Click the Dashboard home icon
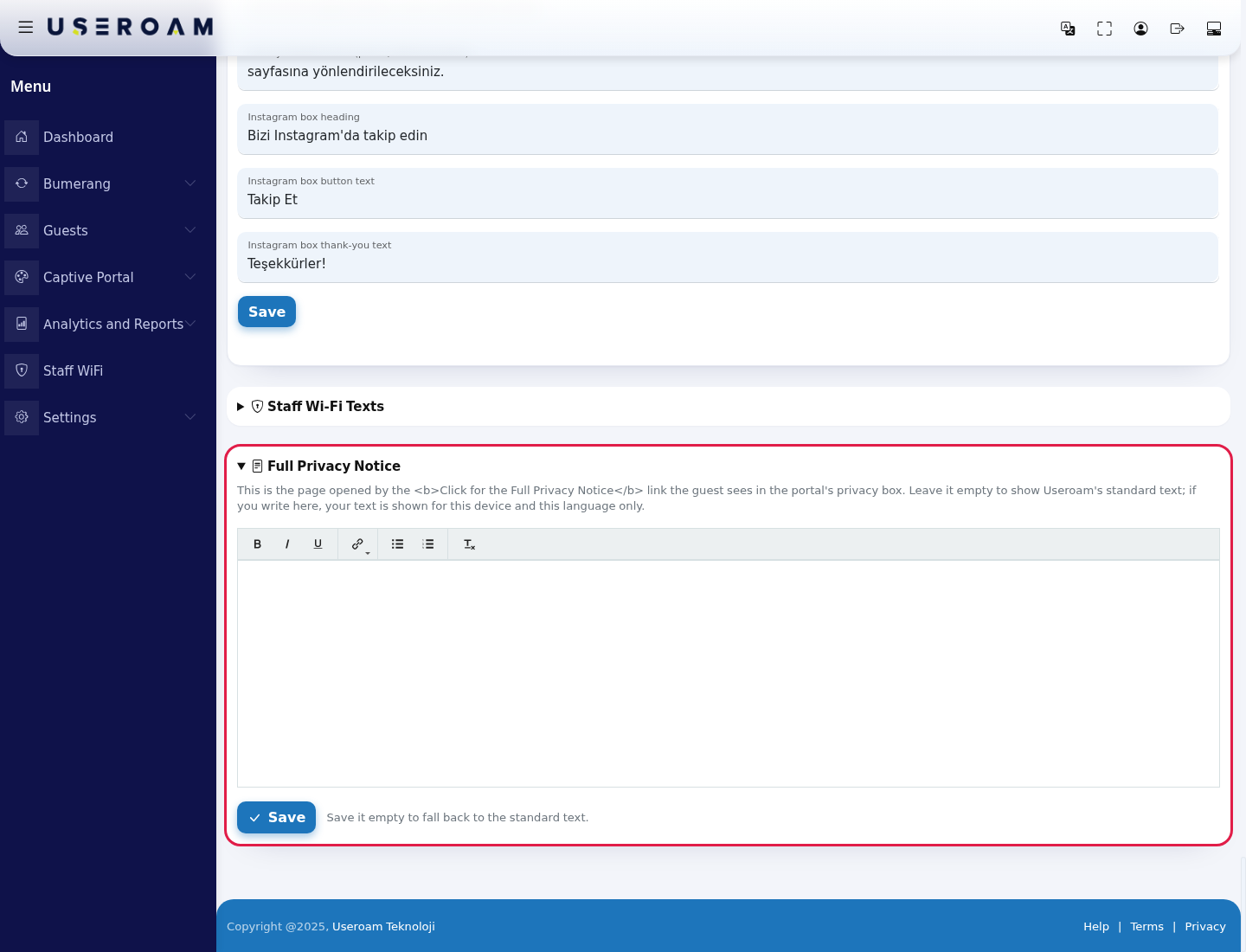Screen dimensions: 1246x952 (22, 137)
